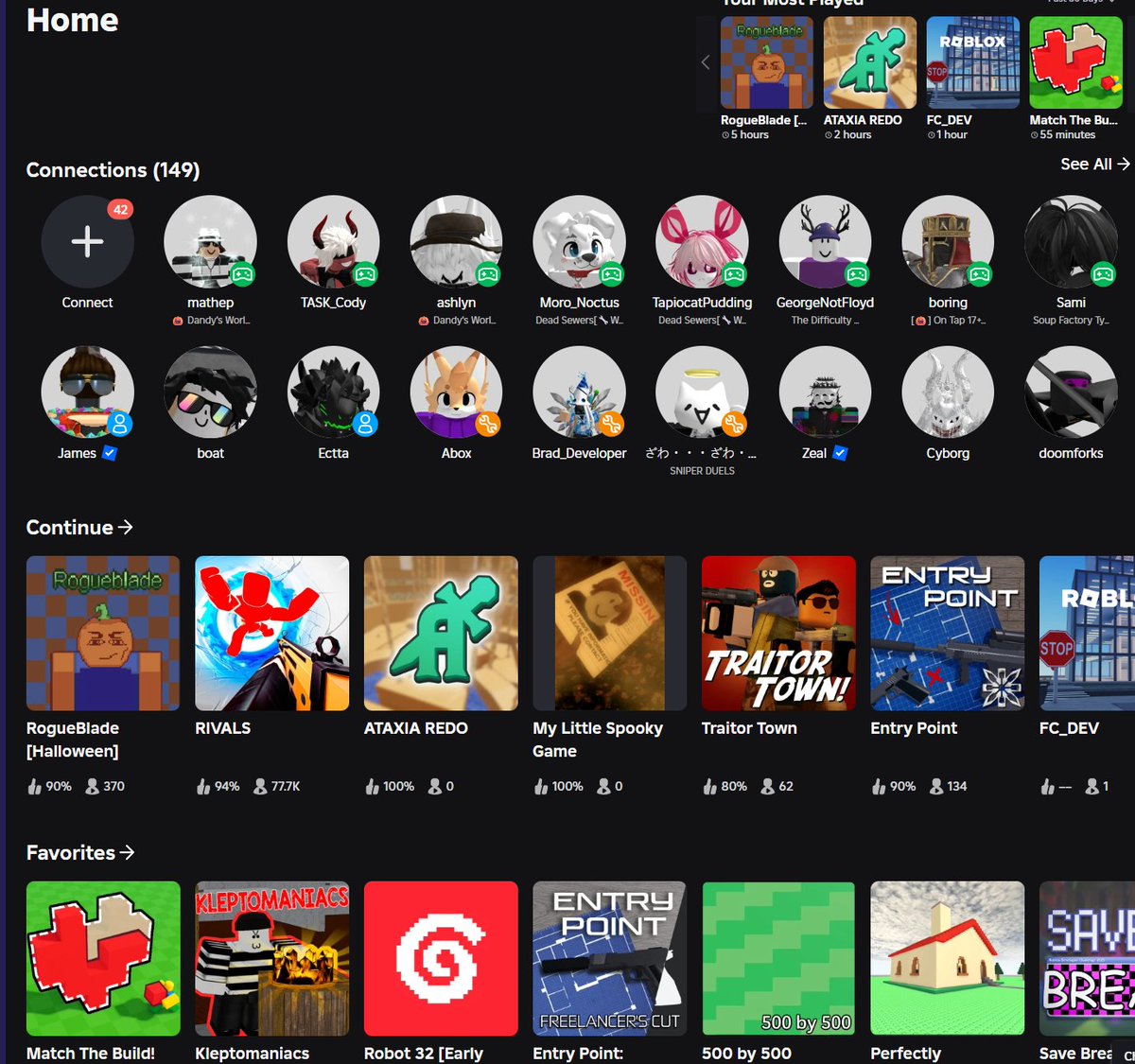Open ATAXIA REDO tile in Continue
The image size is (1135, 1064).
coord(441,633)
